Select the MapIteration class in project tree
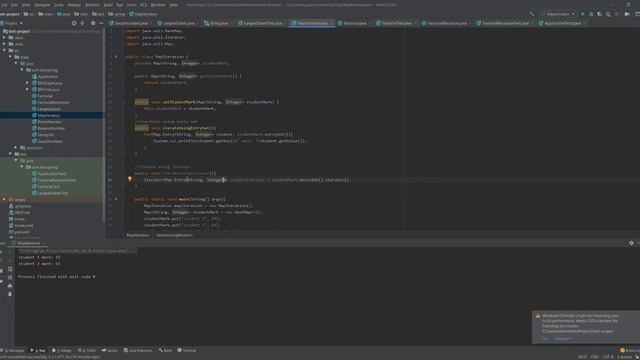This screenshot has width=640, height=360. click(x=49, y=116)
